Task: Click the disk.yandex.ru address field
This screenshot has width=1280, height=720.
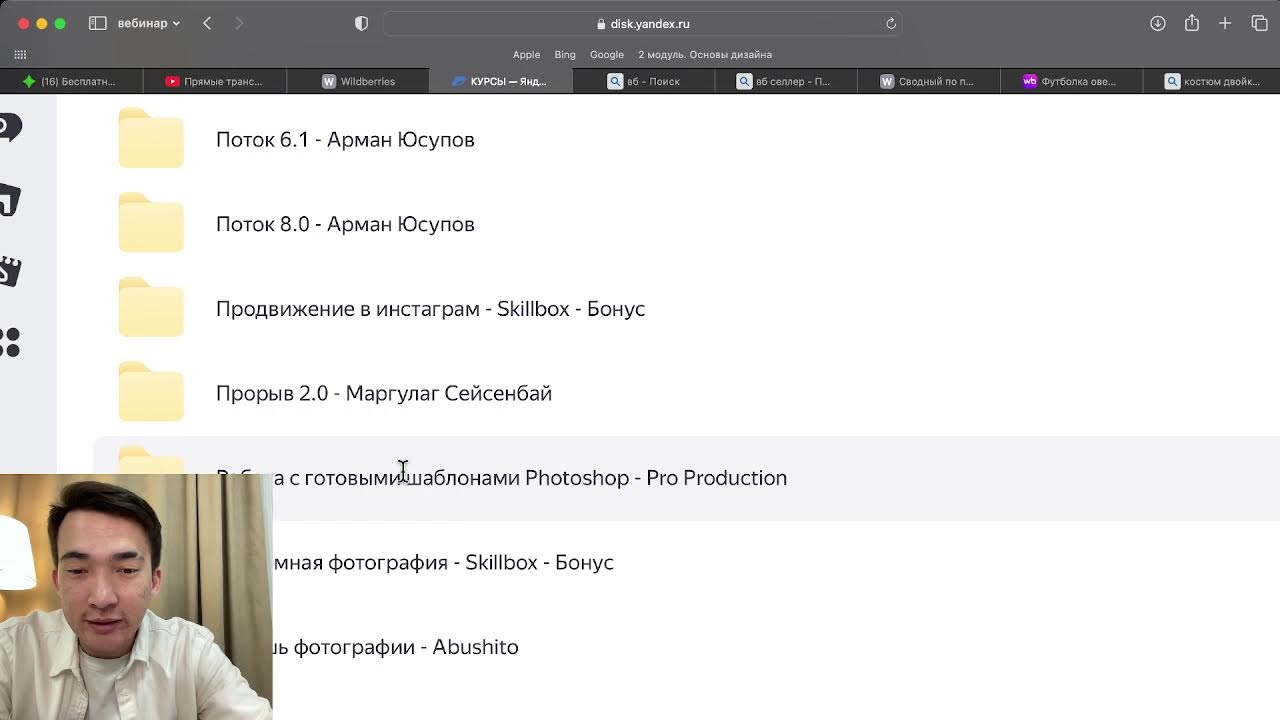Action: coord(642,23)
